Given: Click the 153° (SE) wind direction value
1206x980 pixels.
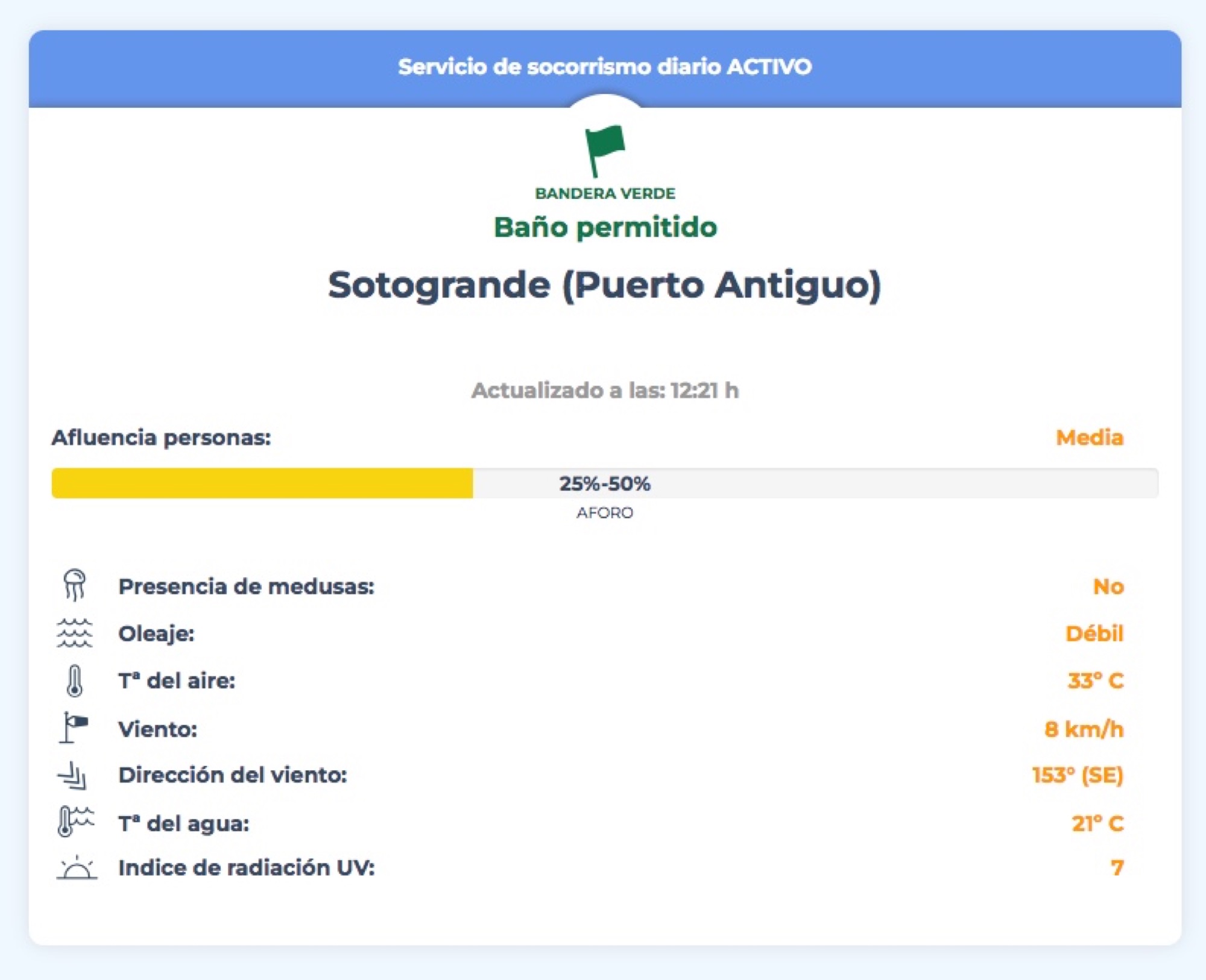Looking at the screenshot, I should [x=1078, y=775].
